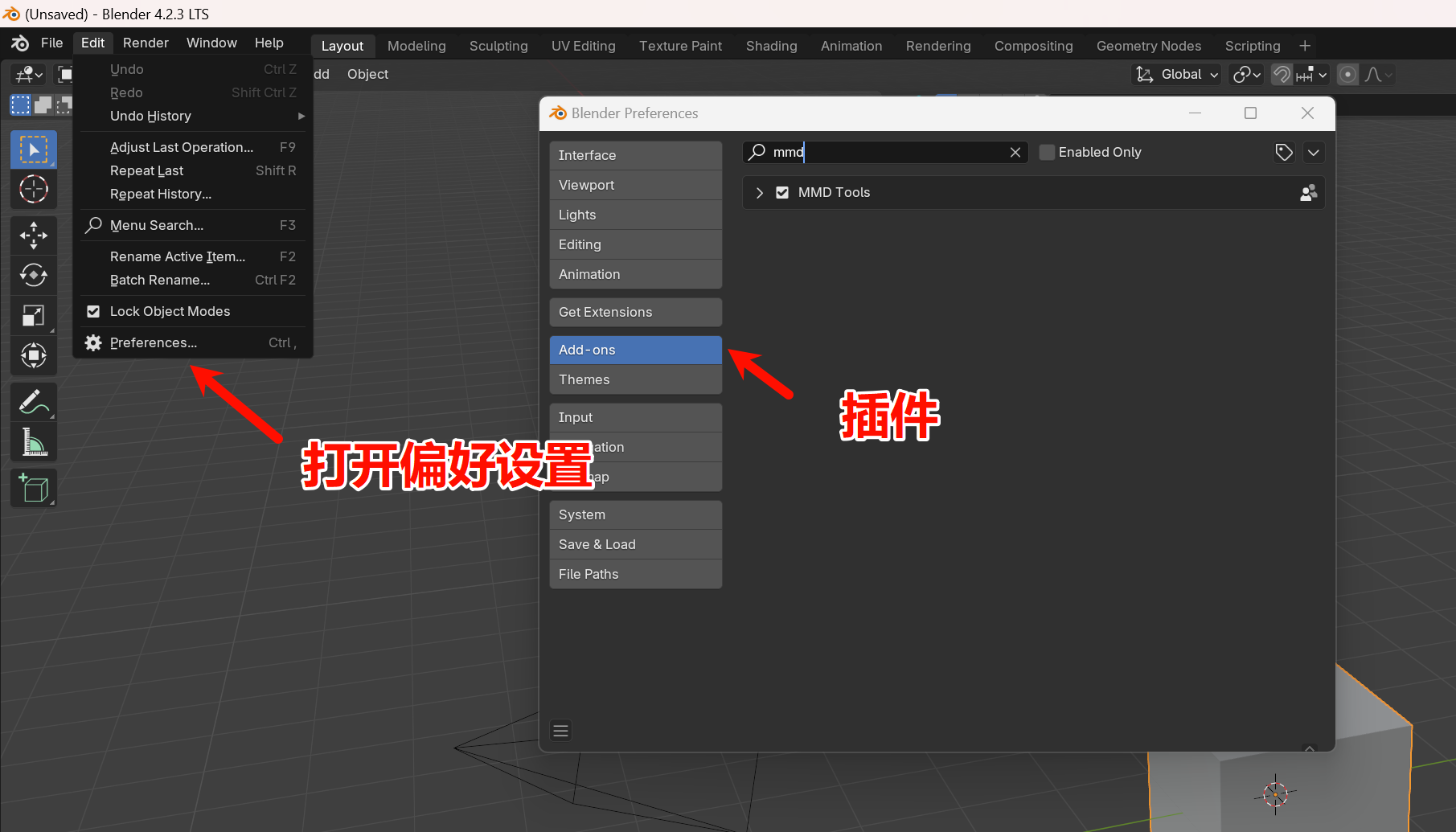Open the Render menu

[146, 43]
